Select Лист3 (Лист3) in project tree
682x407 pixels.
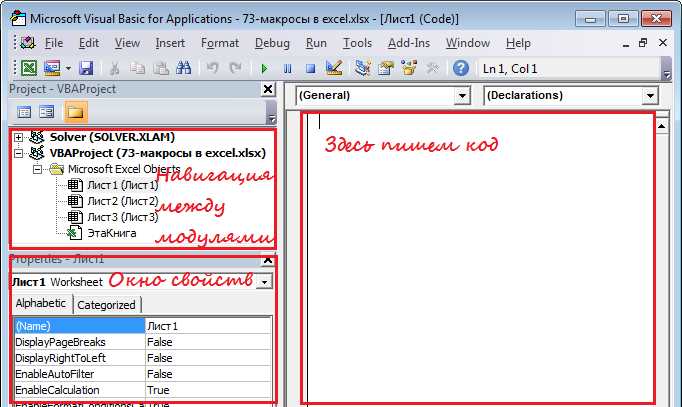(x=123, y=217)
